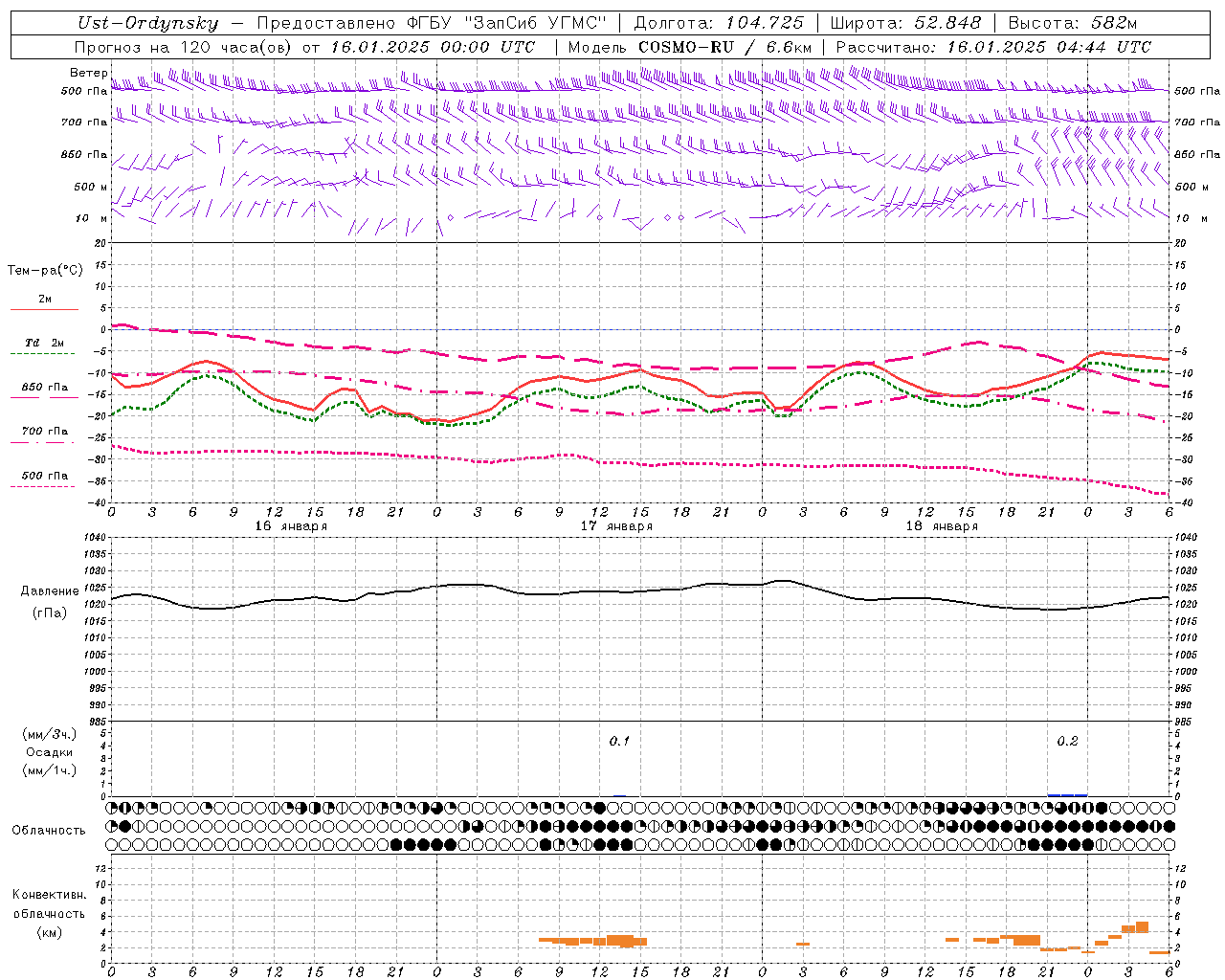Click the blue precipitation bar below '0.2'

[1067, 794]
